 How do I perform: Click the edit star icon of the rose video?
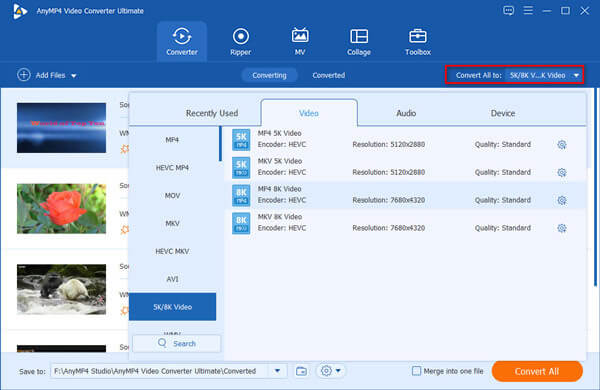125,230
